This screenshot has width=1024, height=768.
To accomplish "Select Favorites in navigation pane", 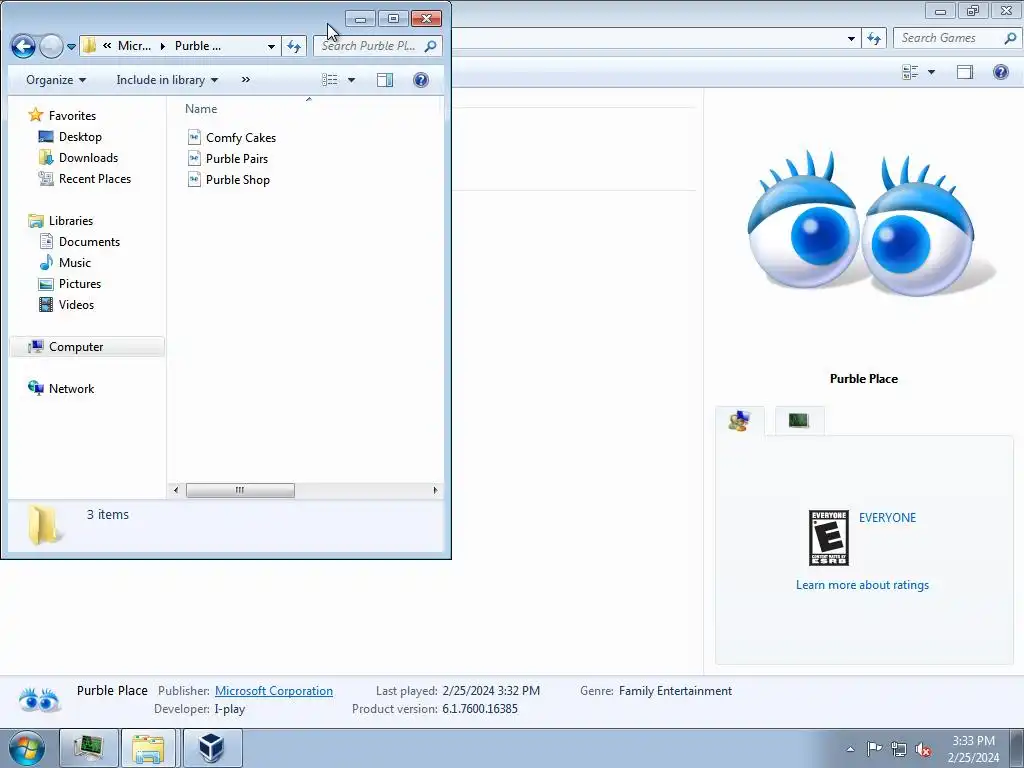I will [x=72, y=116].
